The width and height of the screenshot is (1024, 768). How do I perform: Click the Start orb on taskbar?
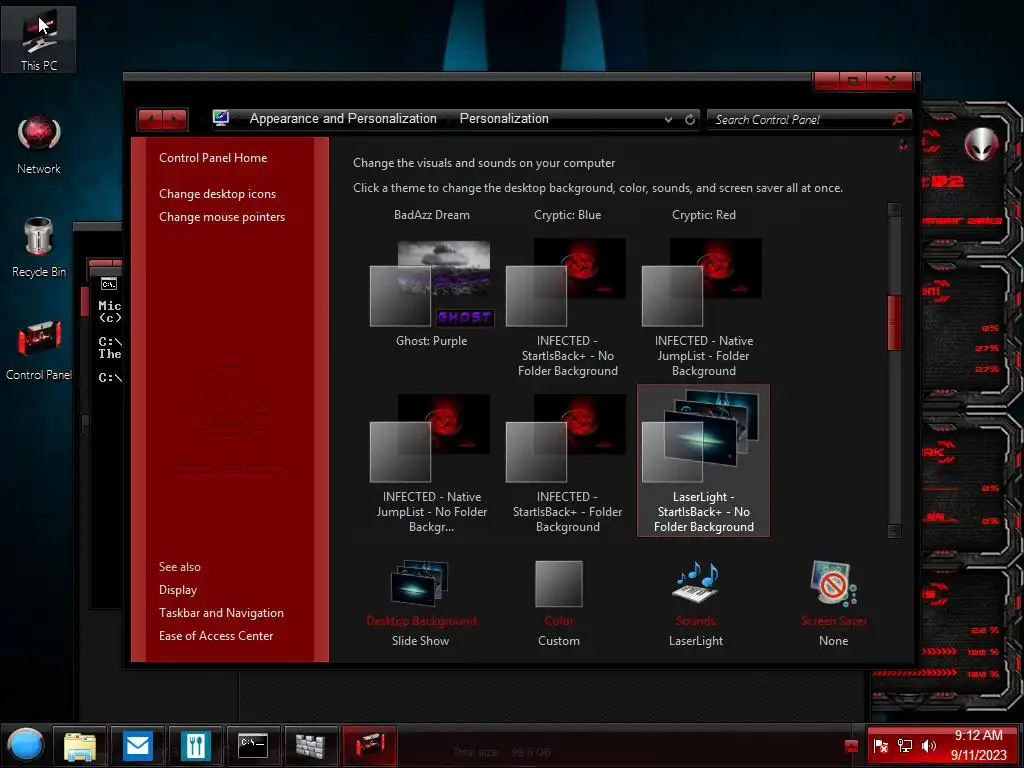pyautogui.click(x=25, y=745)
